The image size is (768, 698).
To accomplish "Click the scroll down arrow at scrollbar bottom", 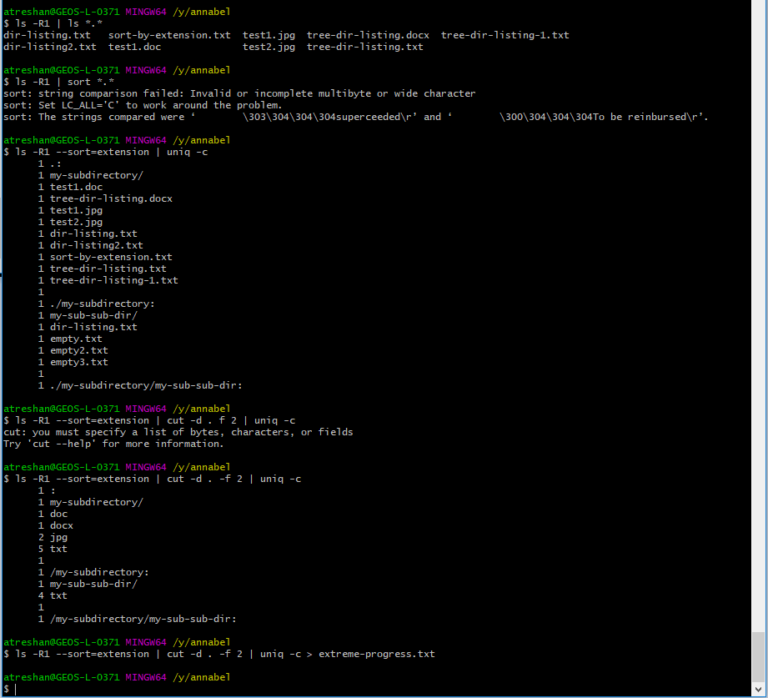I will click(x=759, y=689).
